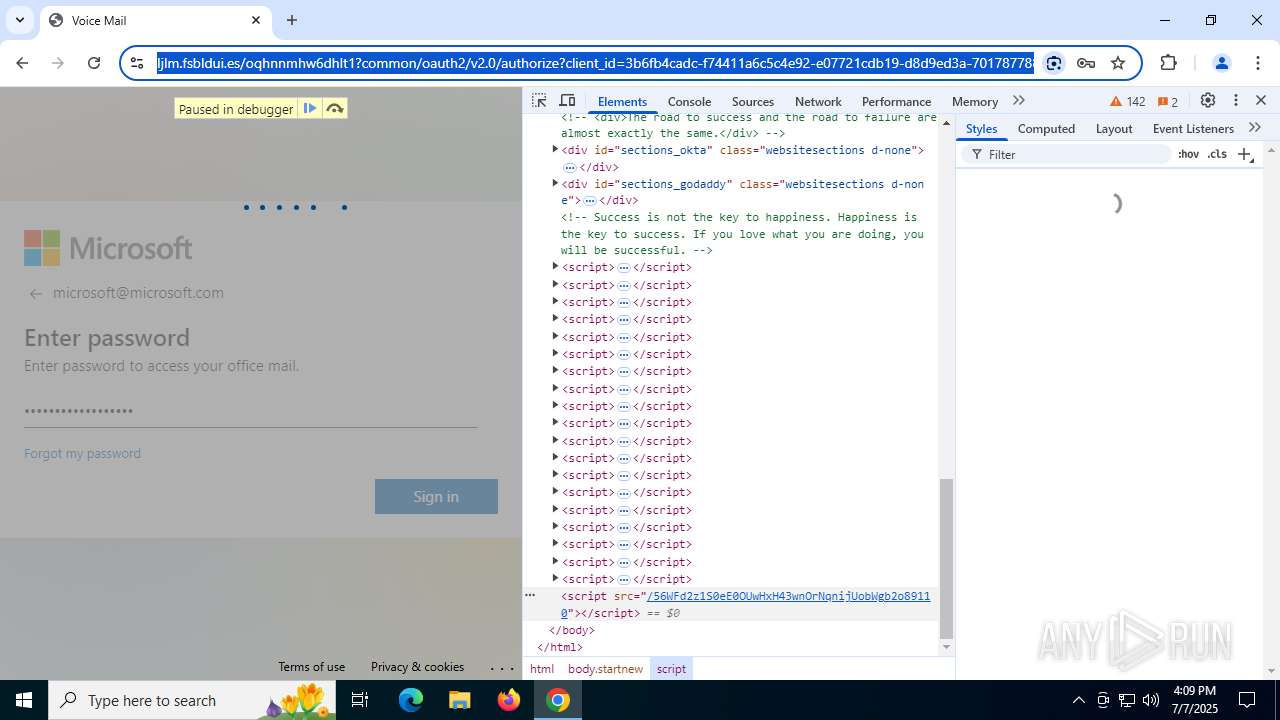Screen dimensions: 1280x720
Task: Add a new style rule plus icon
Action: (1245, 155)
